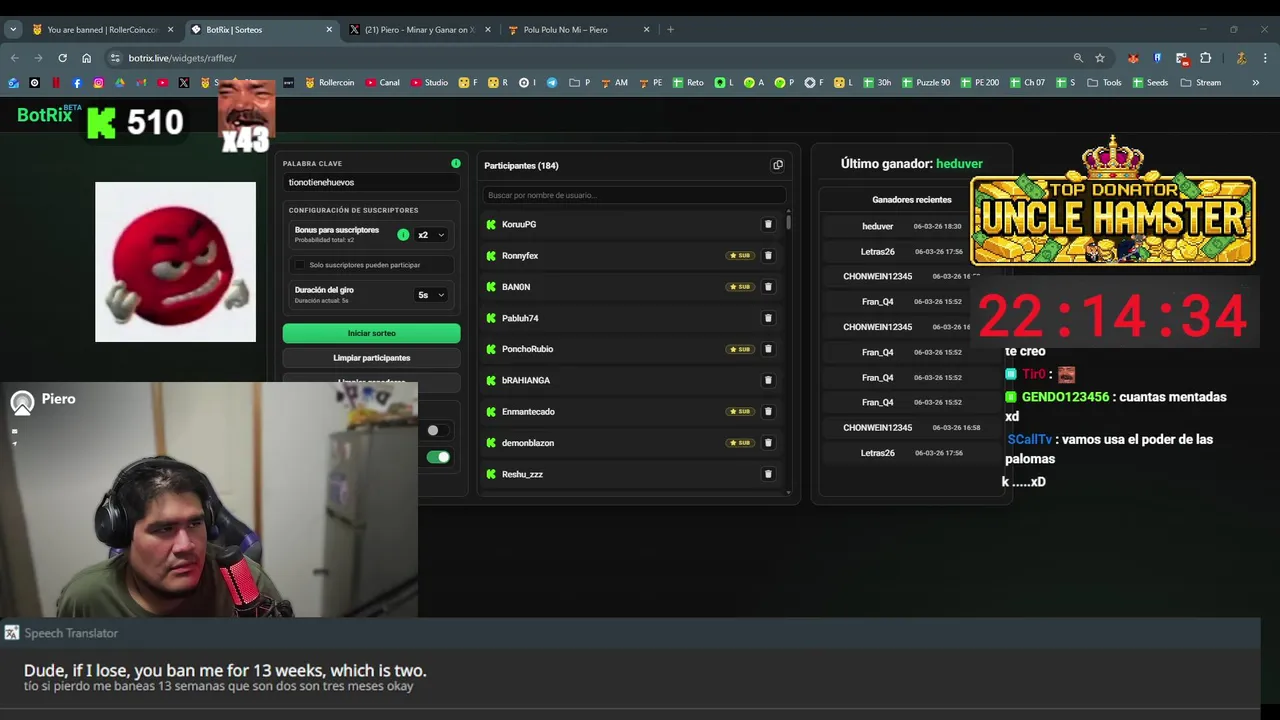Open the 5s spin duration dropdown
Screen dimensions: 1280x720
[x=431, y=295]
